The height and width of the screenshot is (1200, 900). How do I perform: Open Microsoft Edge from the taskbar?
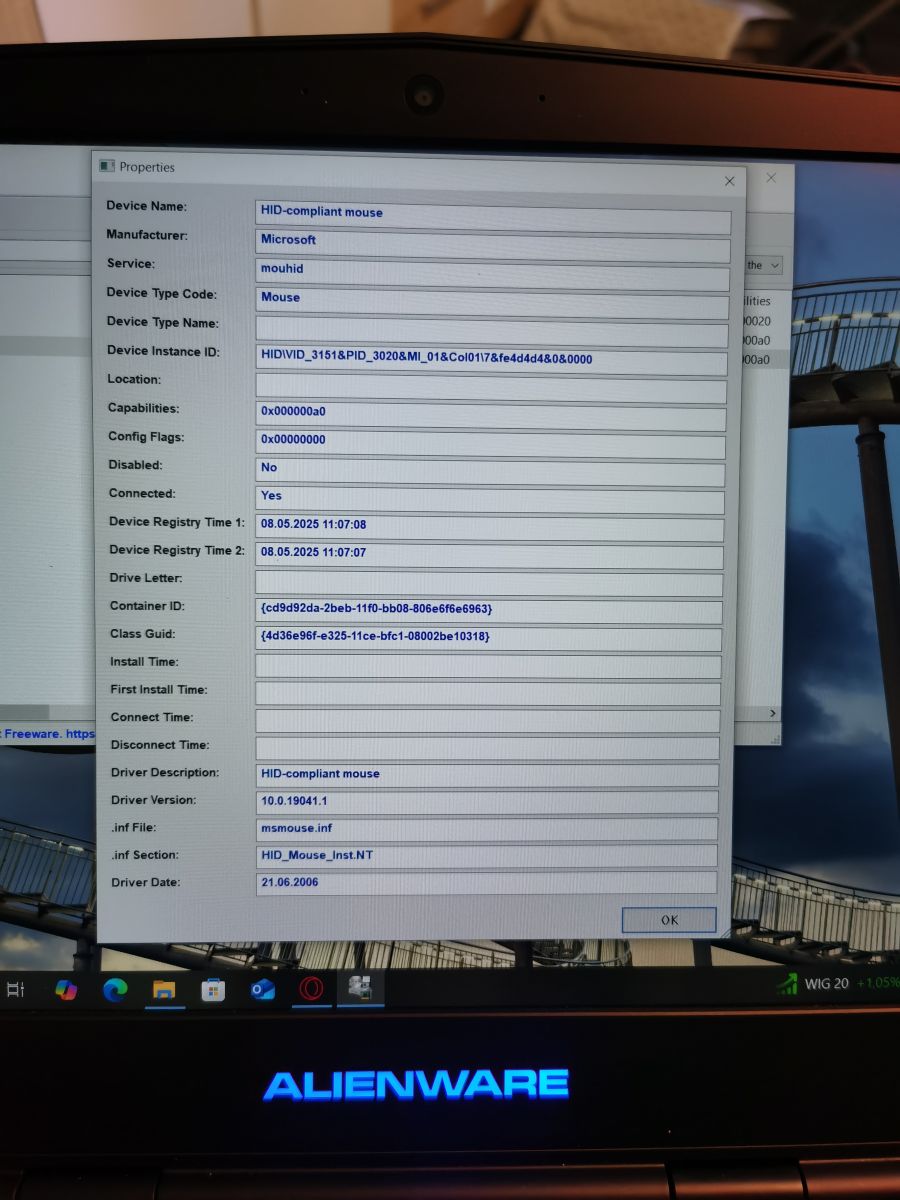pyautogui.click(x=115, y=989)
